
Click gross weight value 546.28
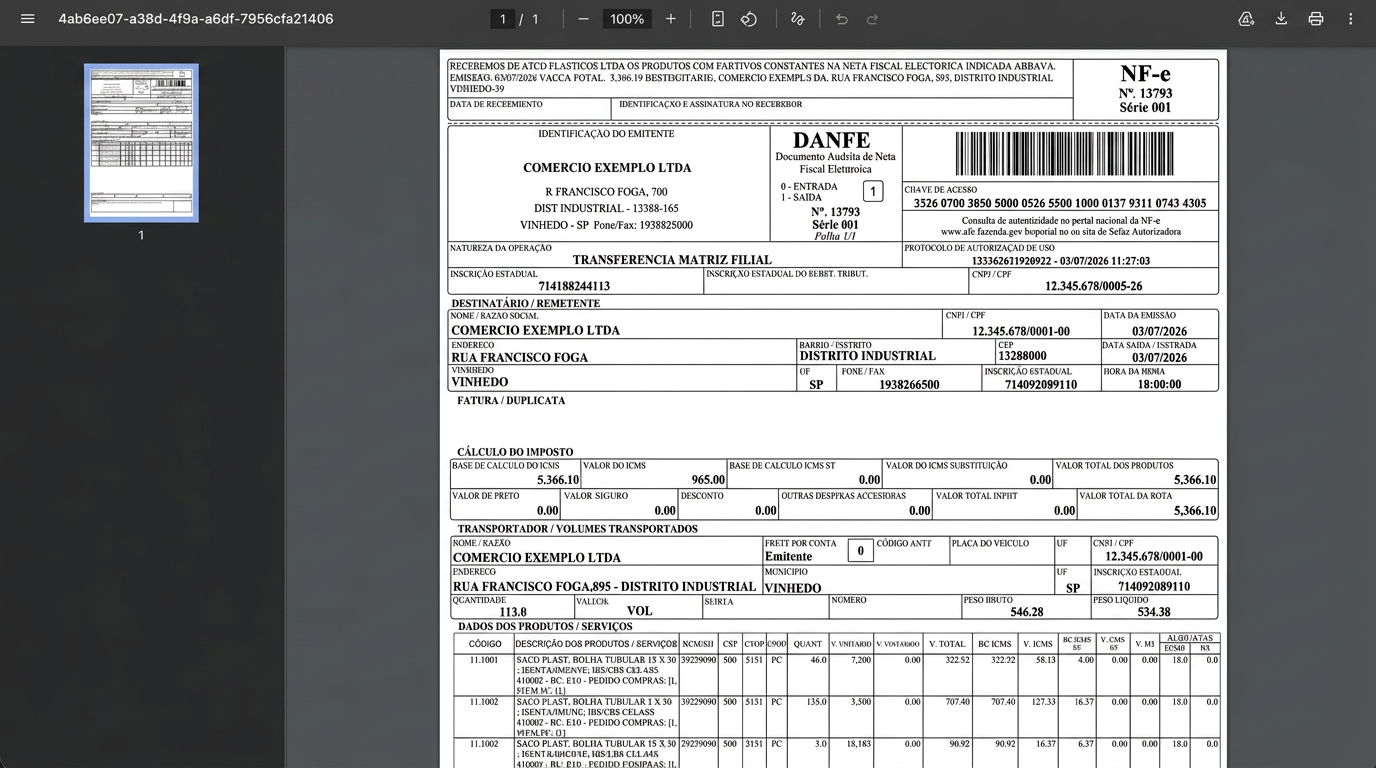tap(1027, 612)
